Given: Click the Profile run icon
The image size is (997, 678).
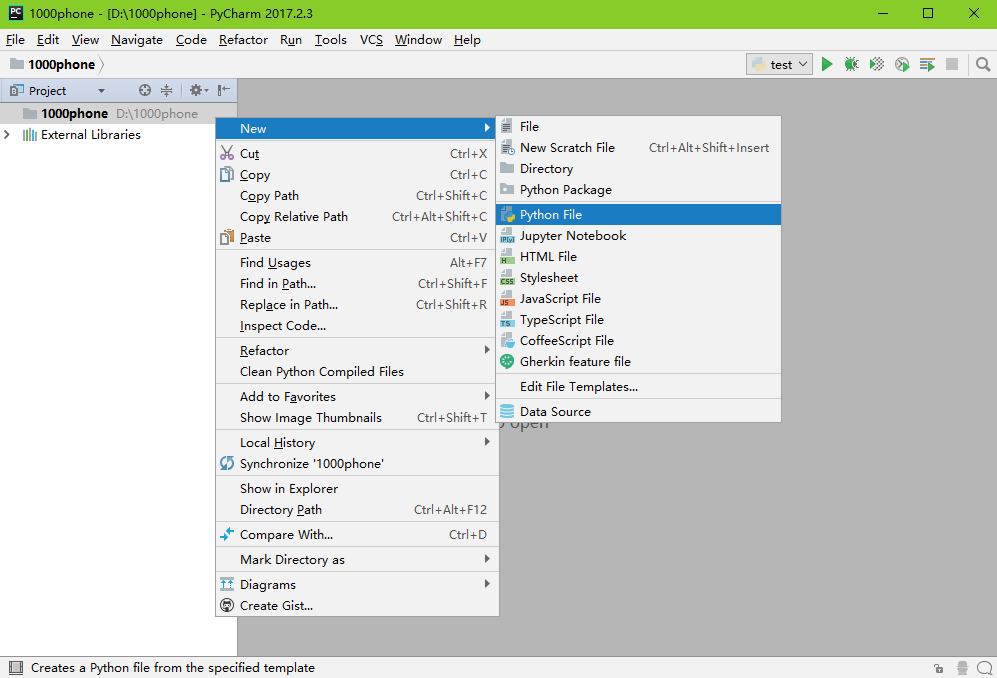Looking at the screenshot, I should [x=902, y=64].
